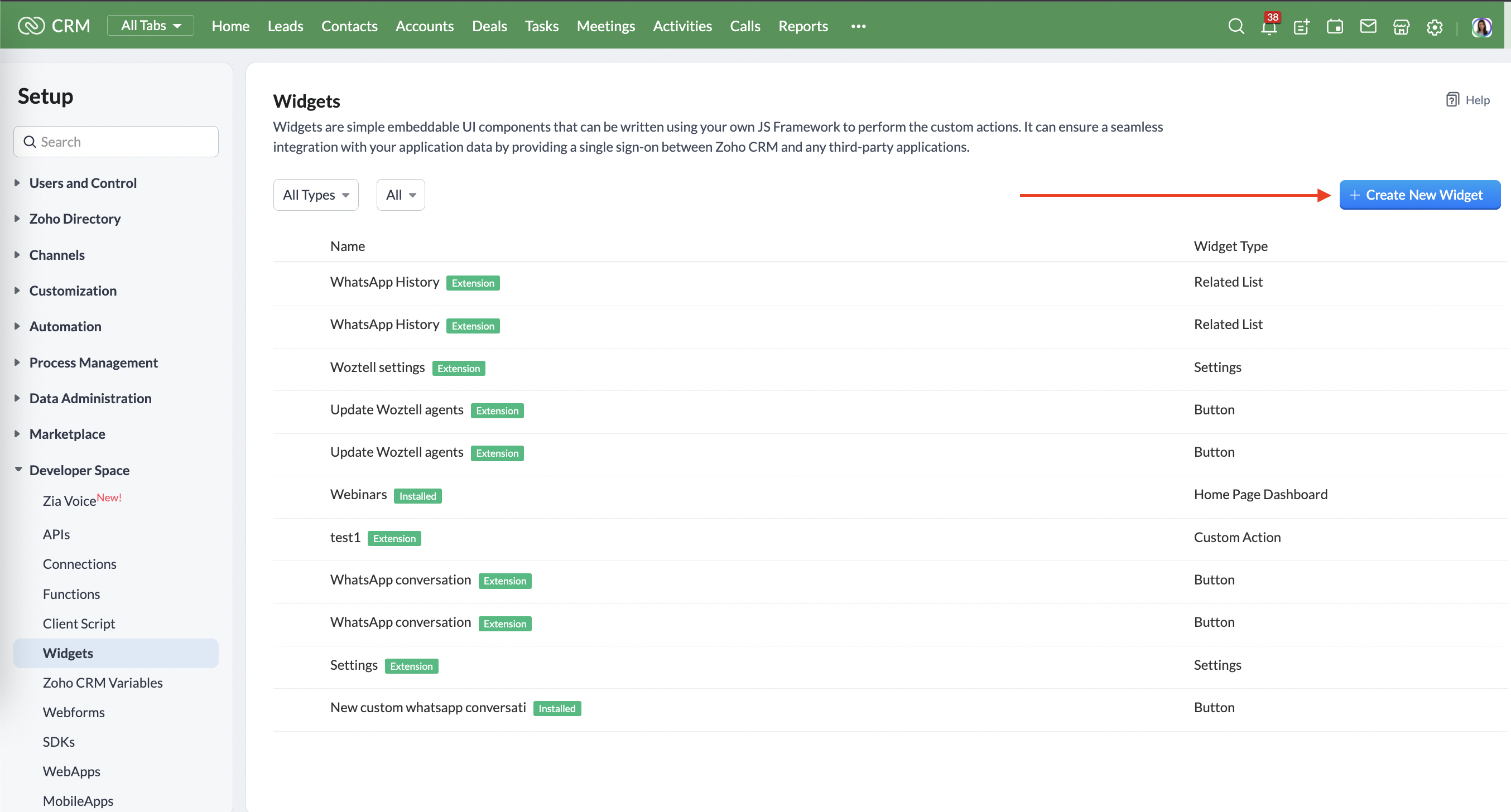Open Client Script in sidebar
Viewport: 1511px width, 812px height.
[79, 623]
